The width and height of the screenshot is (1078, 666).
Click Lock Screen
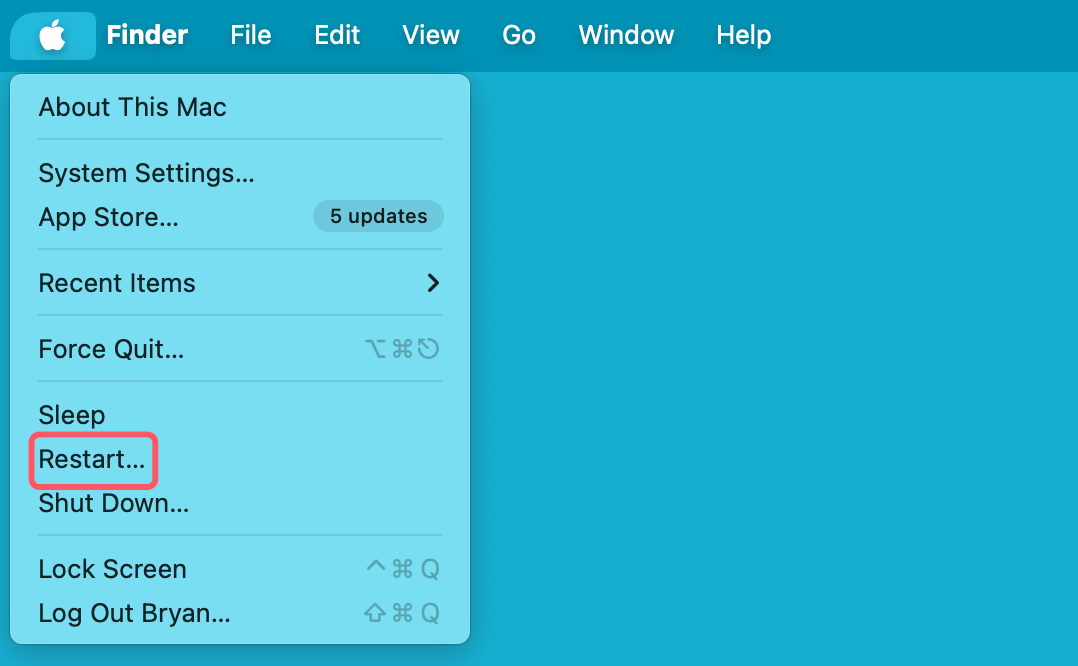click(112, 569)
